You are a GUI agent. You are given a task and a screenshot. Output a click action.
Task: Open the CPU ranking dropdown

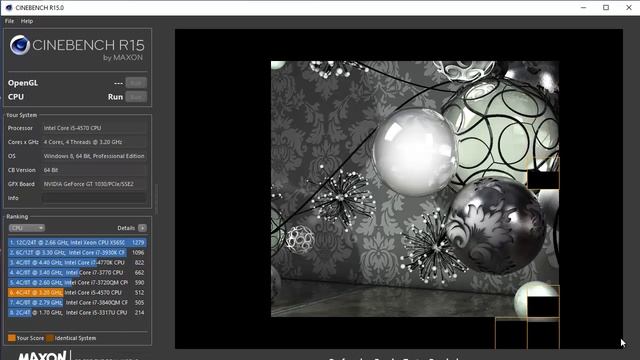tap(27, 228)
